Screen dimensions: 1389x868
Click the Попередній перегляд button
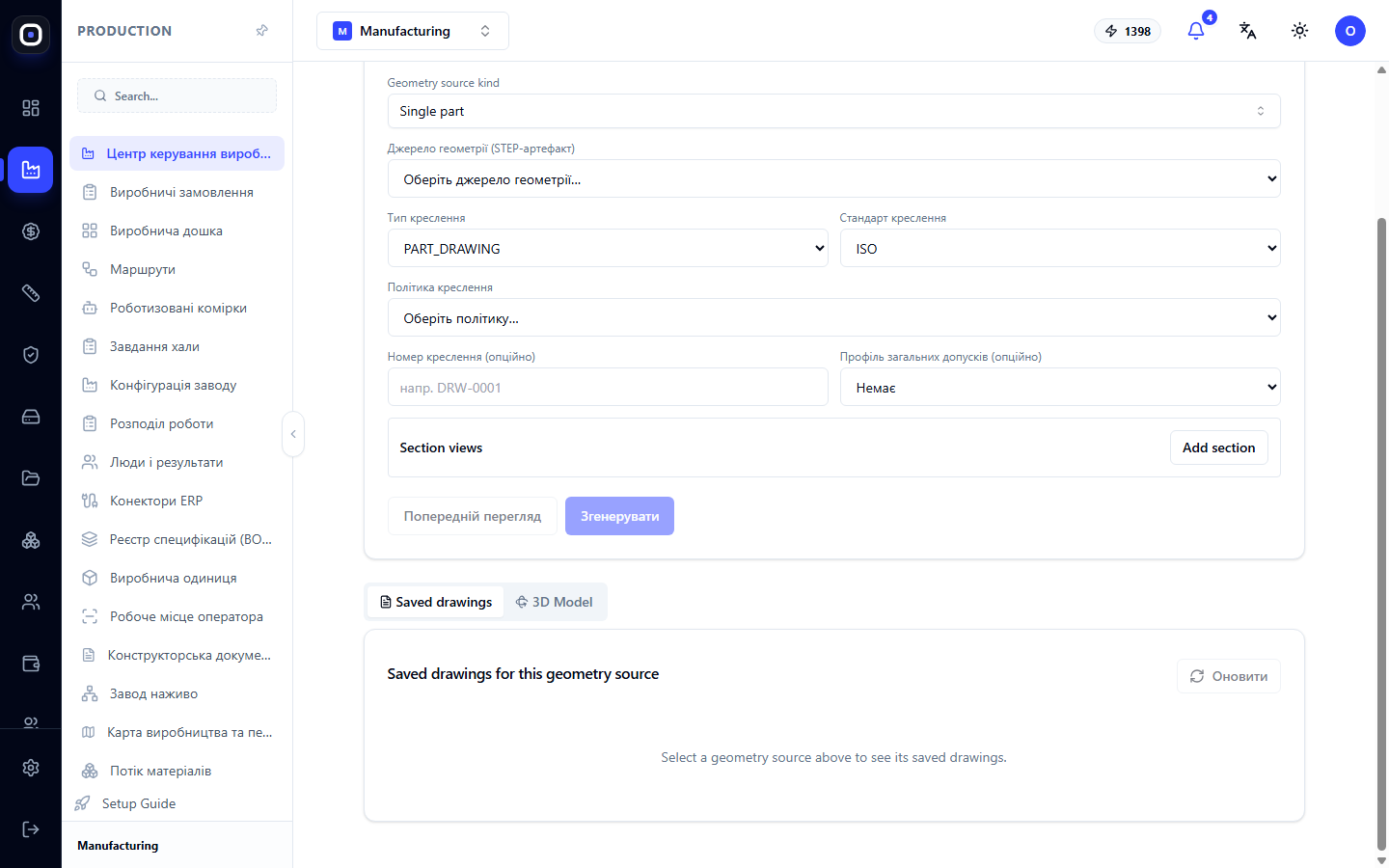pos(473,516)
